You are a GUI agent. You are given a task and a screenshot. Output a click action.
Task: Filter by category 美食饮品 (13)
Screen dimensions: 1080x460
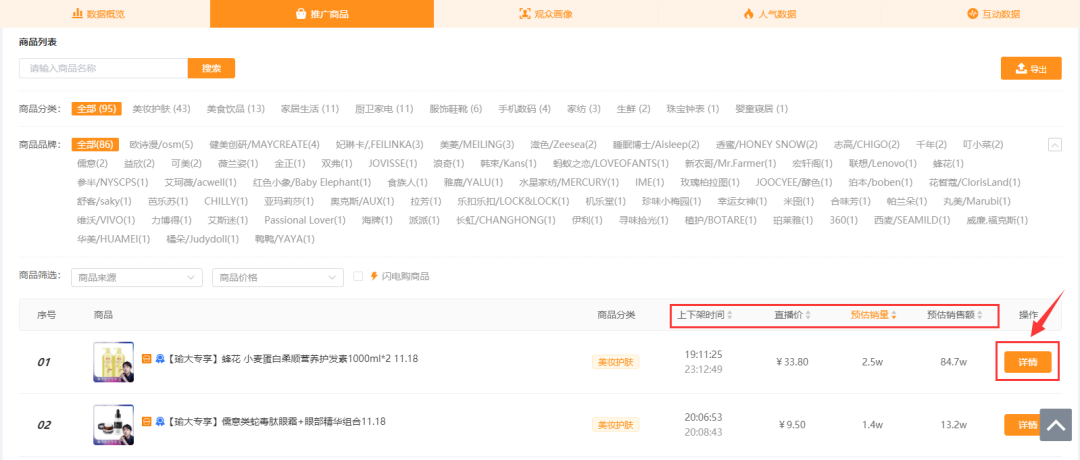236,109
